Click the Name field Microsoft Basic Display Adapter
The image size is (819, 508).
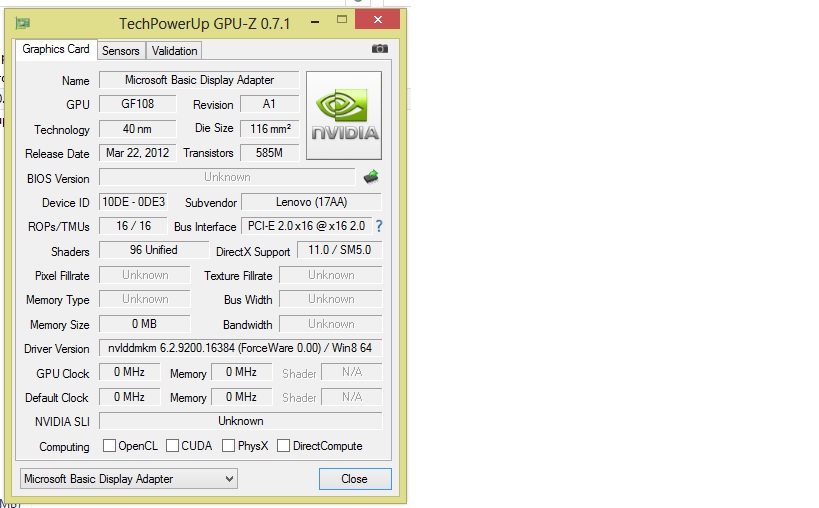(199, 80)
